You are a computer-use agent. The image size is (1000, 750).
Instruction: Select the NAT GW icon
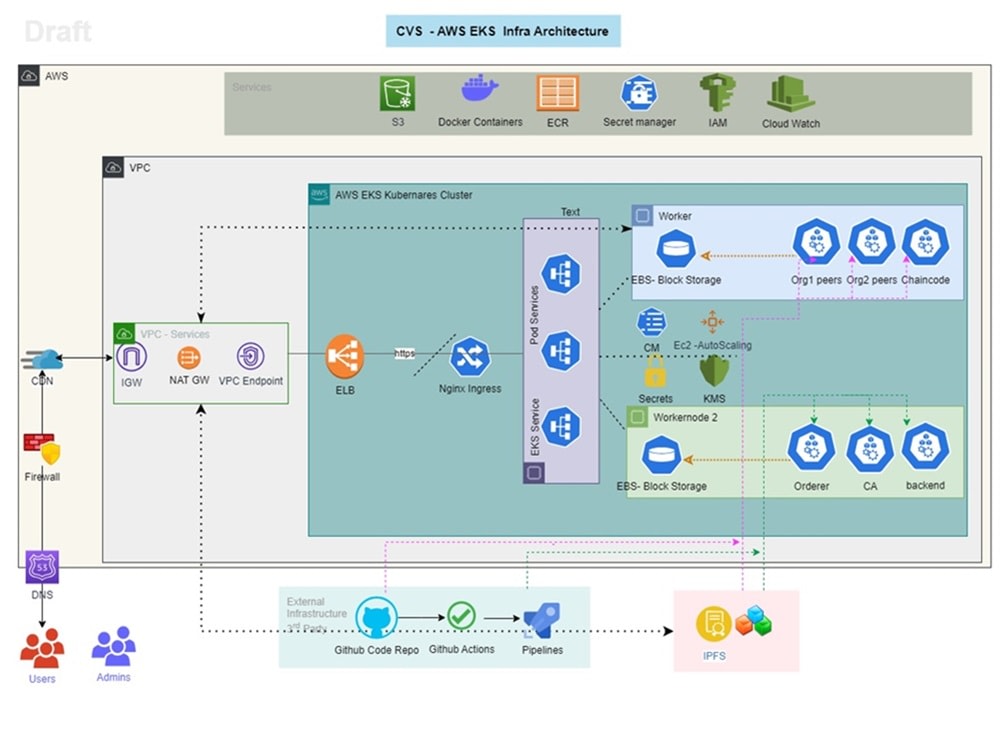188,358
